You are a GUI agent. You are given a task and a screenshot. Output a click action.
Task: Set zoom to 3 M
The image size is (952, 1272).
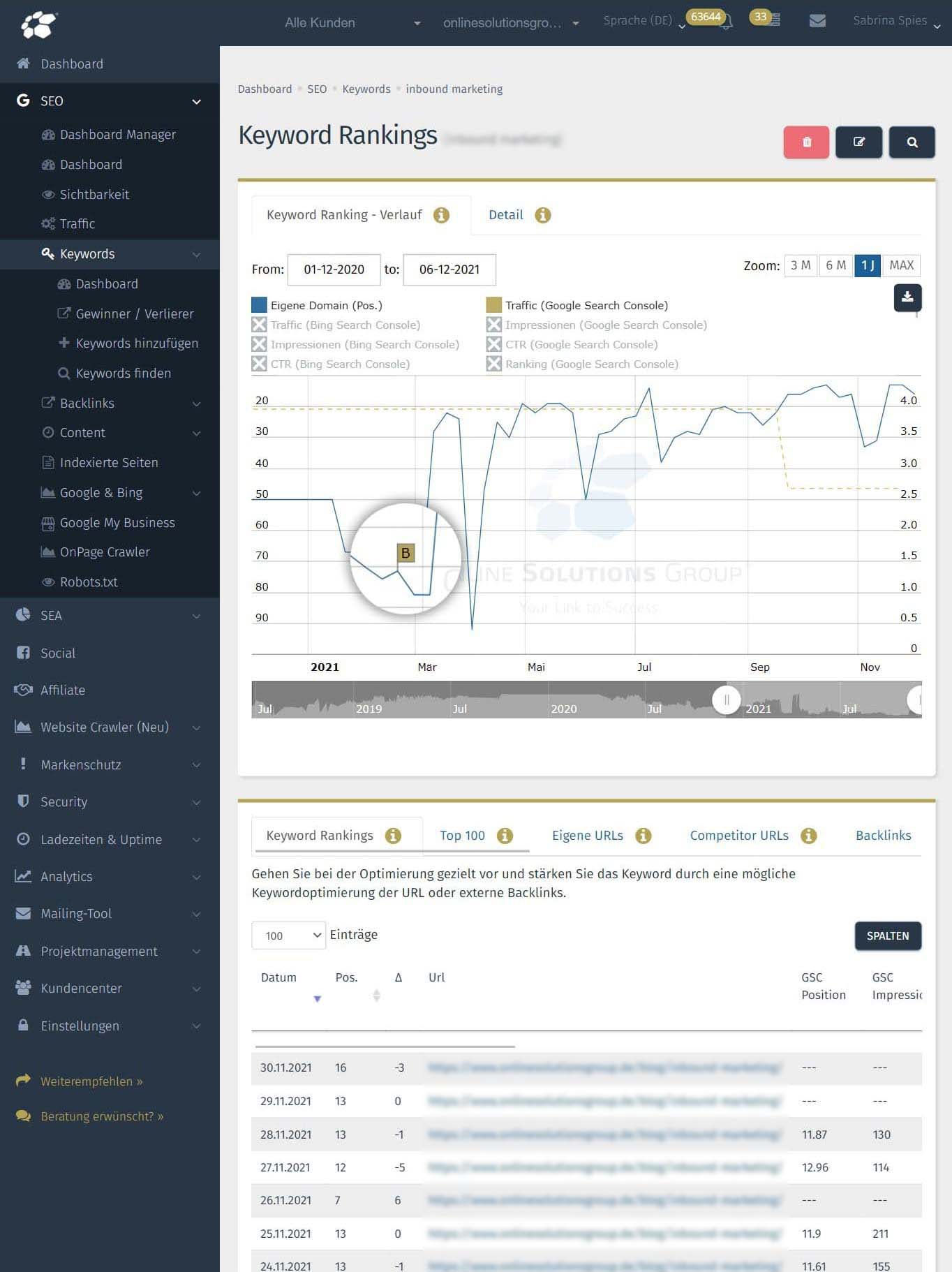pos(801,265)
